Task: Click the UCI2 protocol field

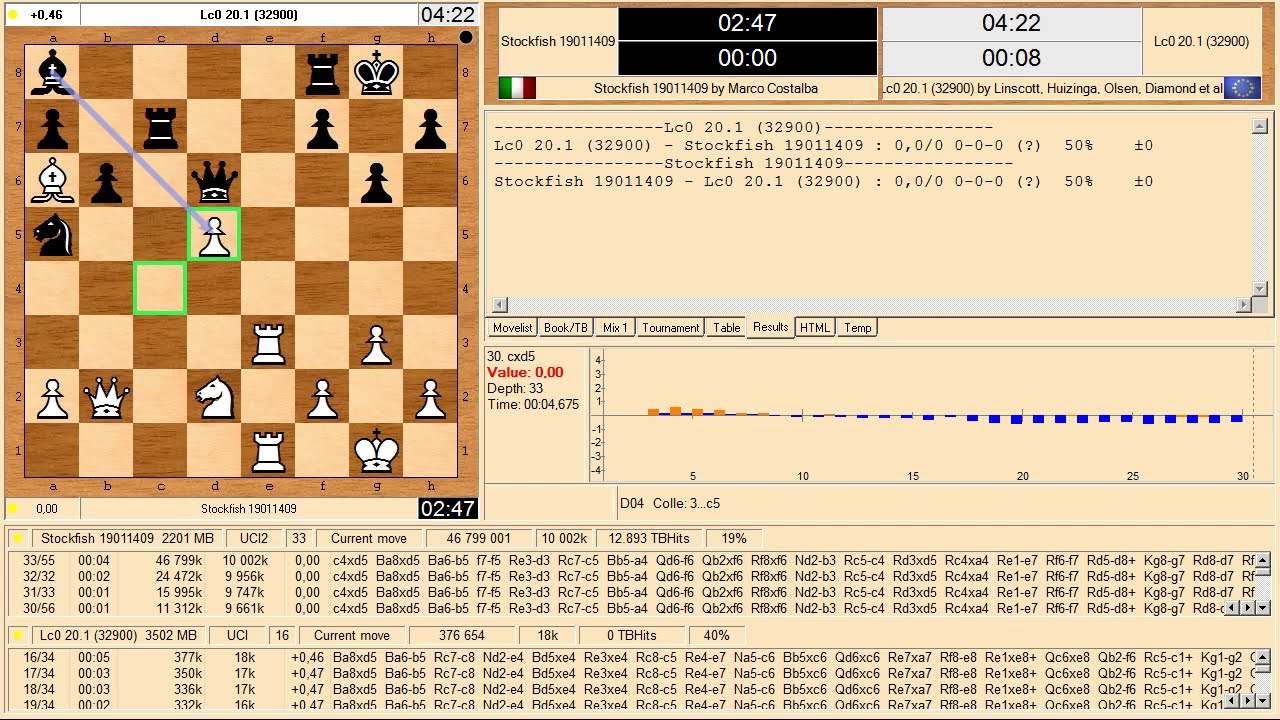Action: (254, 538)
